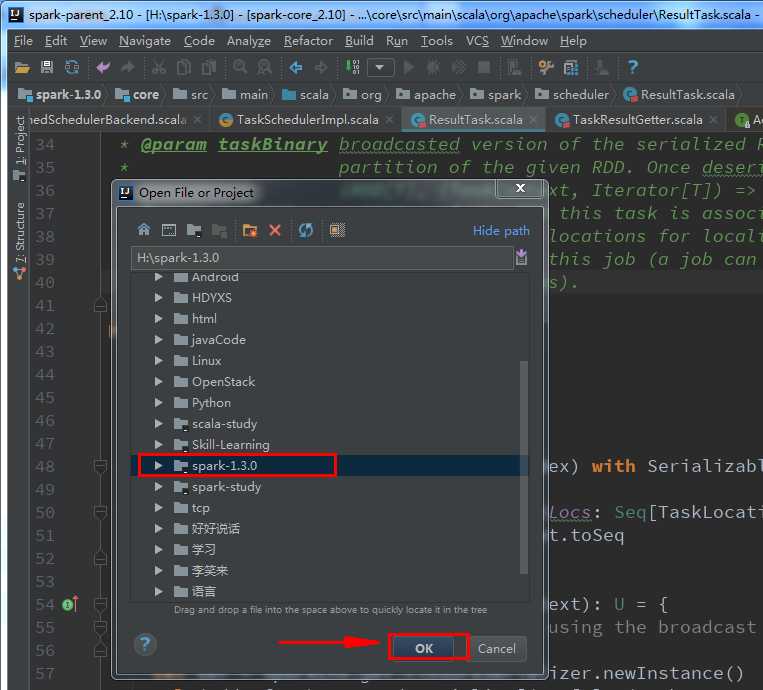Toggle Show Hidden Files icon in dialog
The width and height of the screenshot is (763, 690).
[x=337, y=230]
